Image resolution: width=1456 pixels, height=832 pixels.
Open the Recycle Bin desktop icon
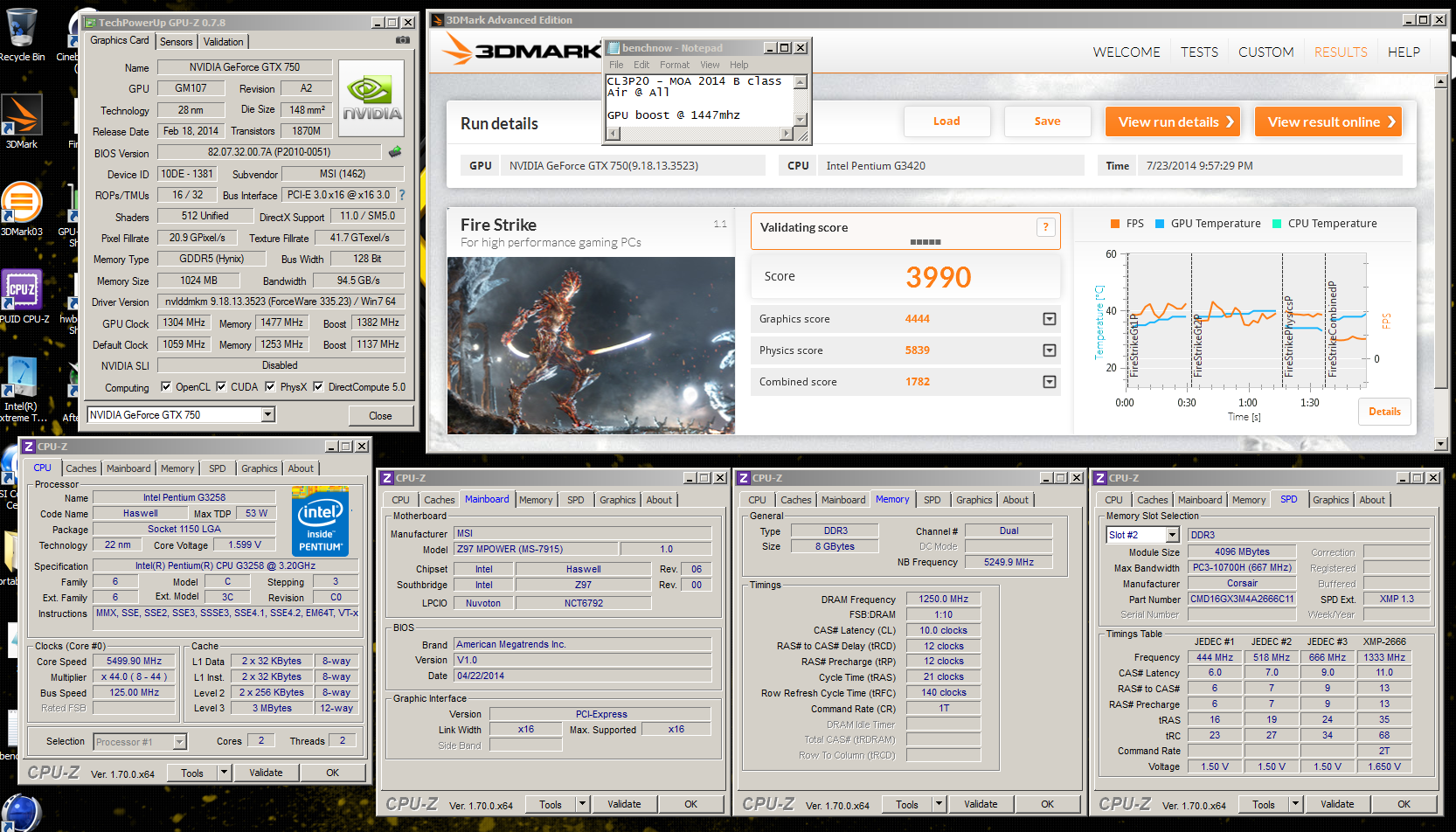22,34
